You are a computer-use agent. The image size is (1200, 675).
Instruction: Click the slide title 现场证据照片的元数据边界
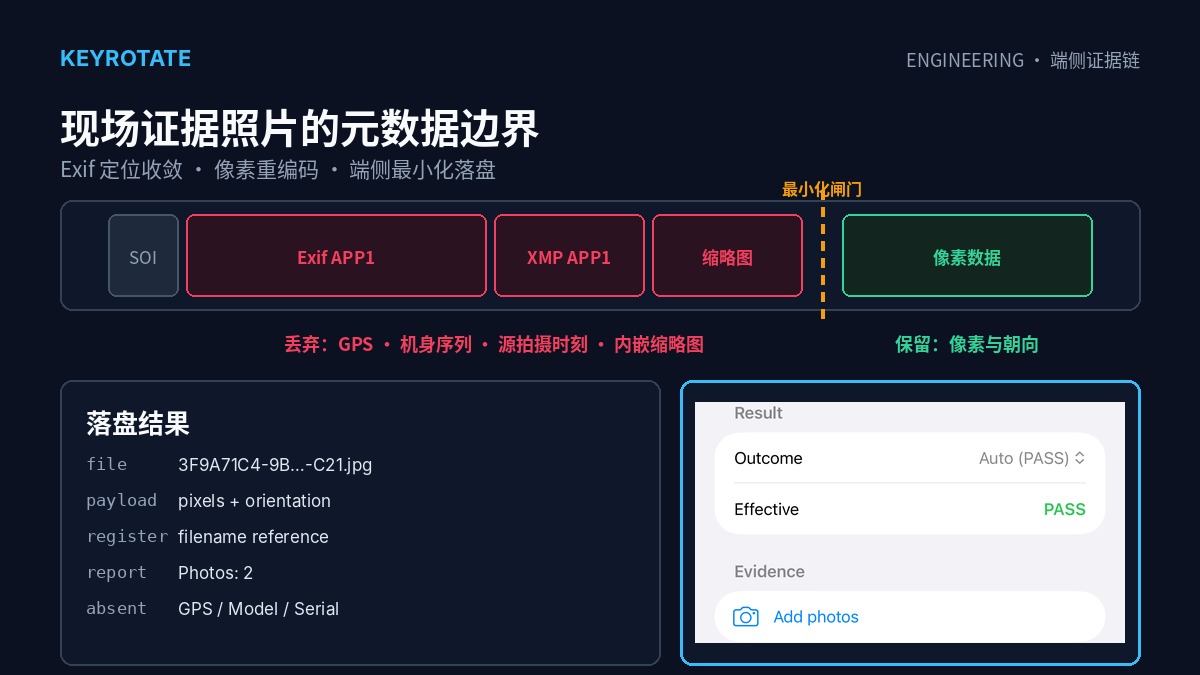click(300, 128)
